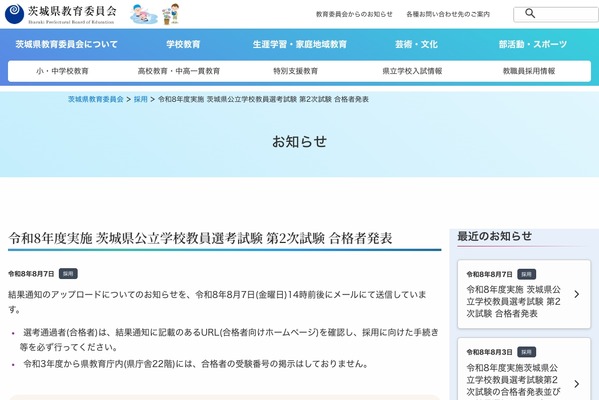This screenshot has width=599, height=400.
Task: Select 県立学校入試情報 submenu item
Action: pos(412,71)
